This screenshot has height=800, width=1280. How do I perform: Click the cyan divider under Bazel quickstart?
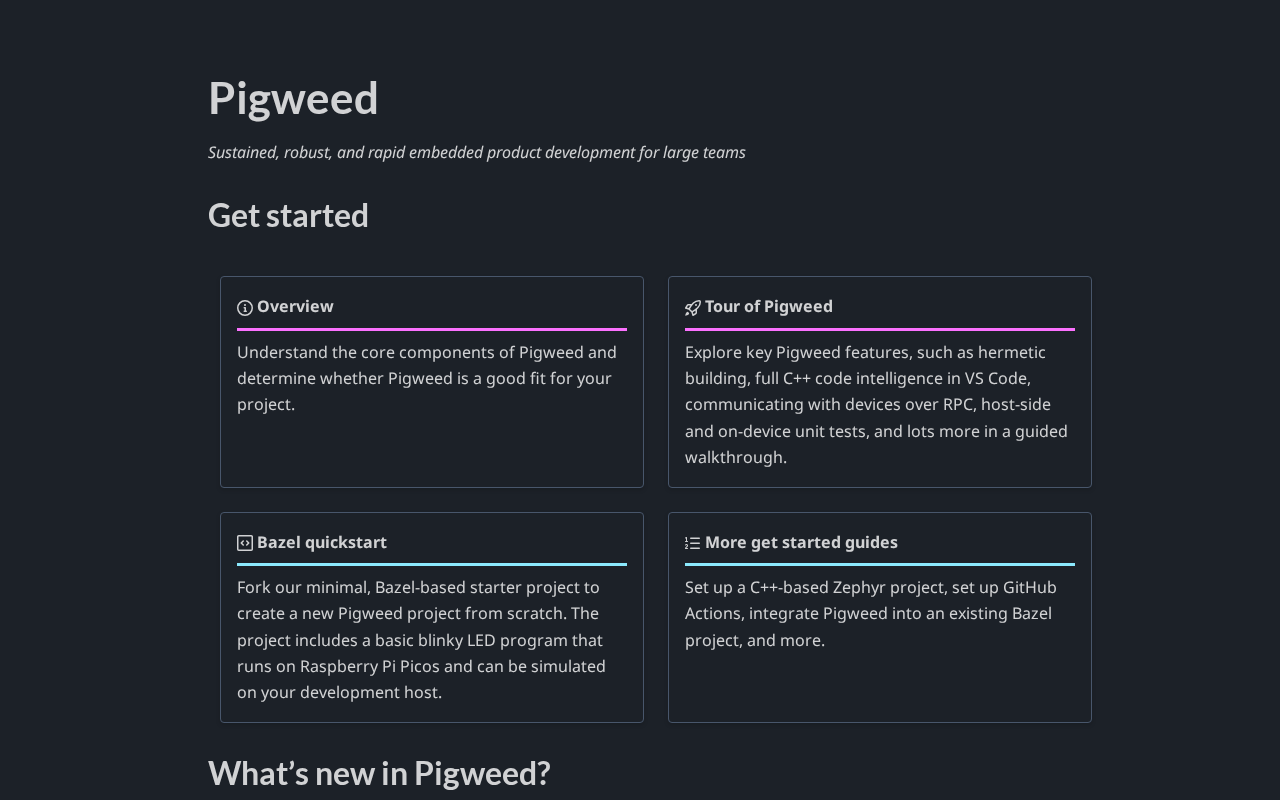coord(432,564)
